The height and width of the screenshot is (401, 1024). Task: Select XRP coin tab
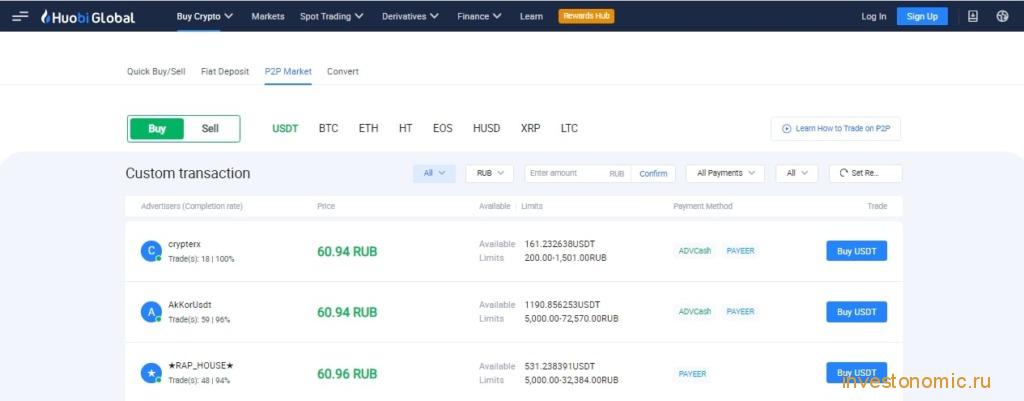530,129
